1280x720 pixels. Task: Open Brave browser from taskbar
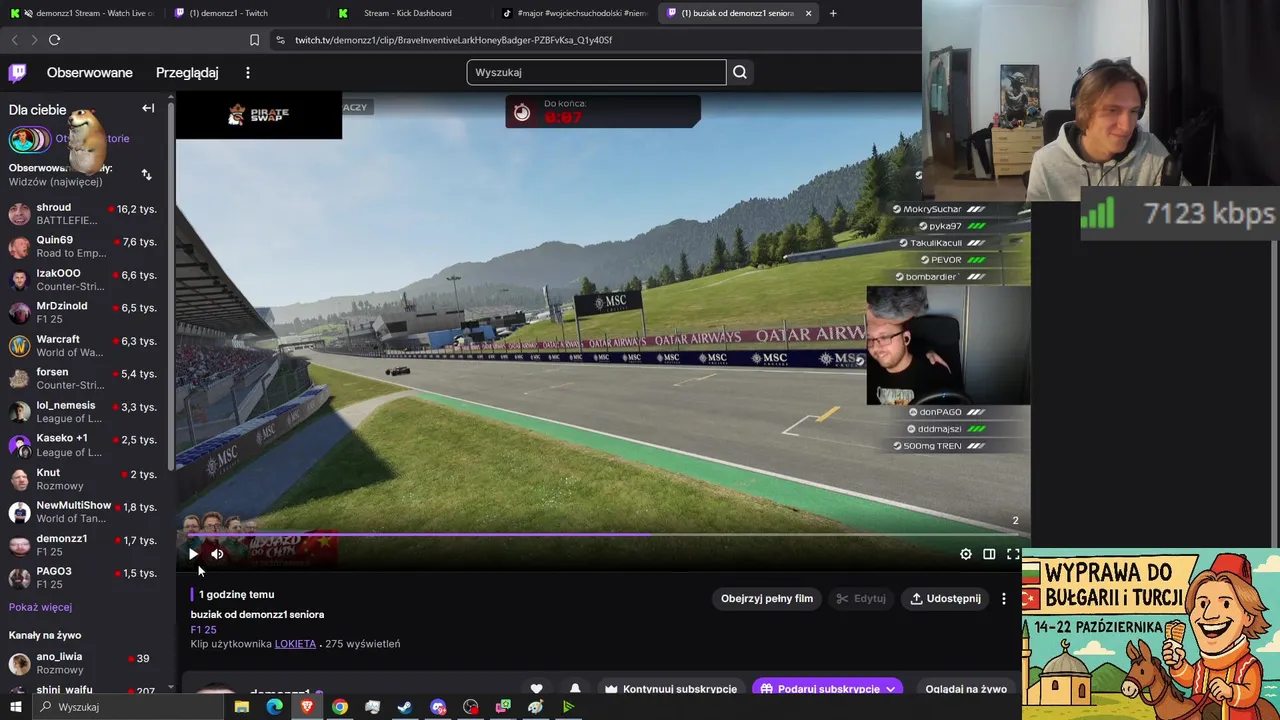(307, 707)
